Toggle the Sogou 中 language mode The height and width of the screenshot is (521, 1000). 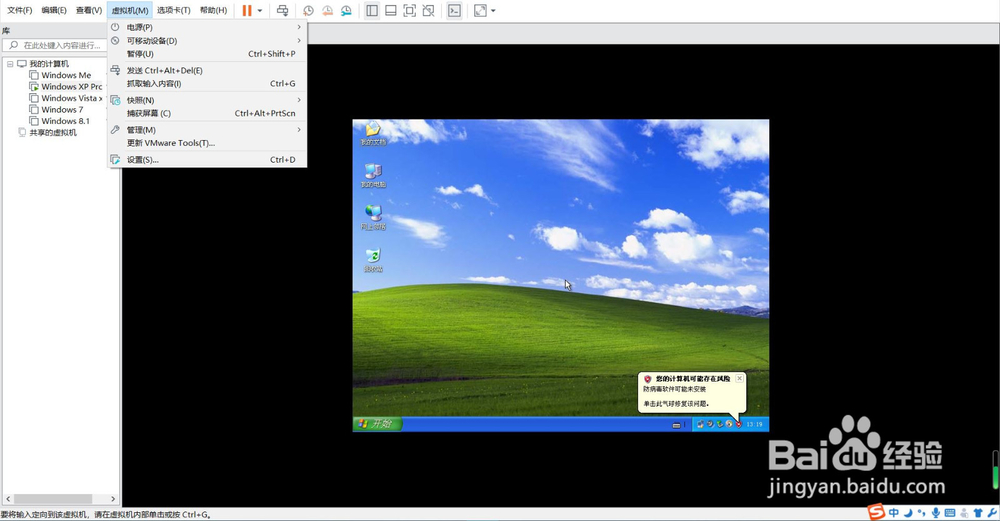pos(893,513)
